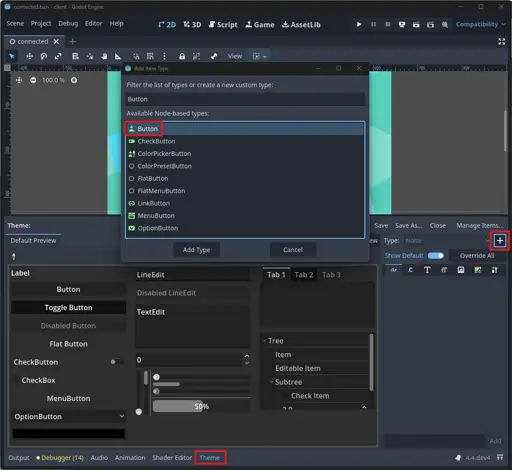Click the lock selected node icon
The width and height of the screenshot is (512, 470).
coord(182,56)
